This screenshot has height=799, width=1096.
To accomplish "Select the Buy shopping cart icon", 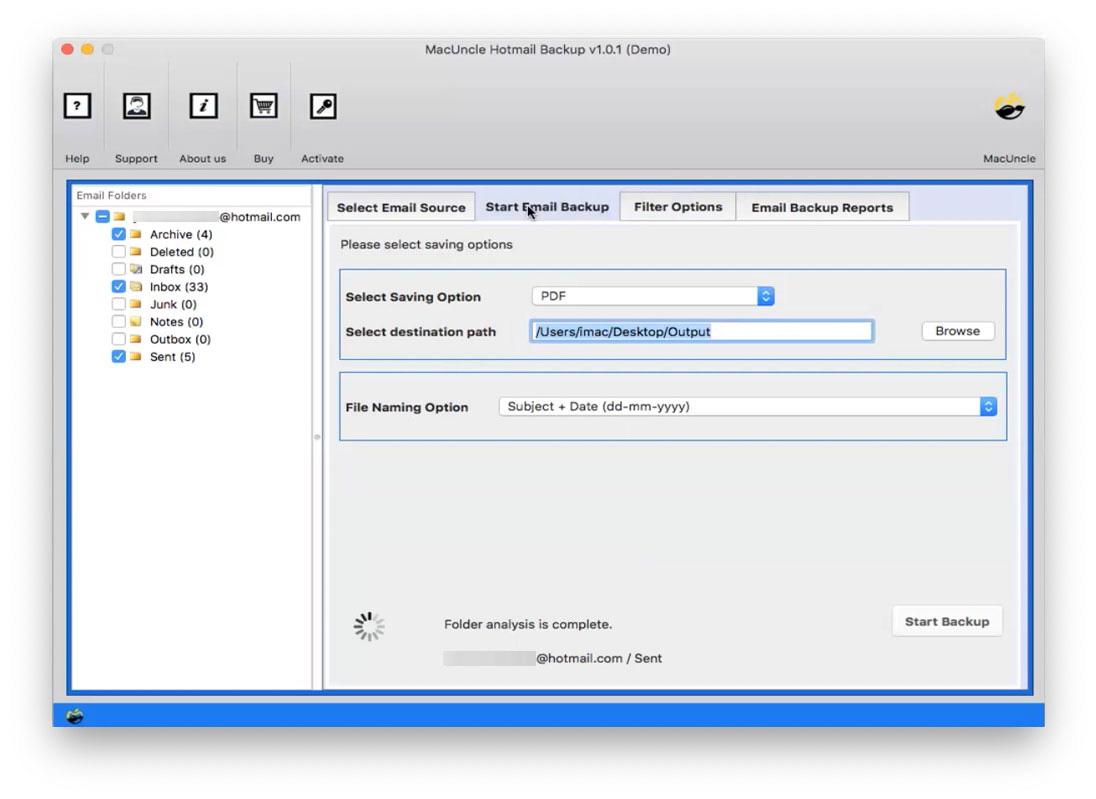I will [263, 106].
